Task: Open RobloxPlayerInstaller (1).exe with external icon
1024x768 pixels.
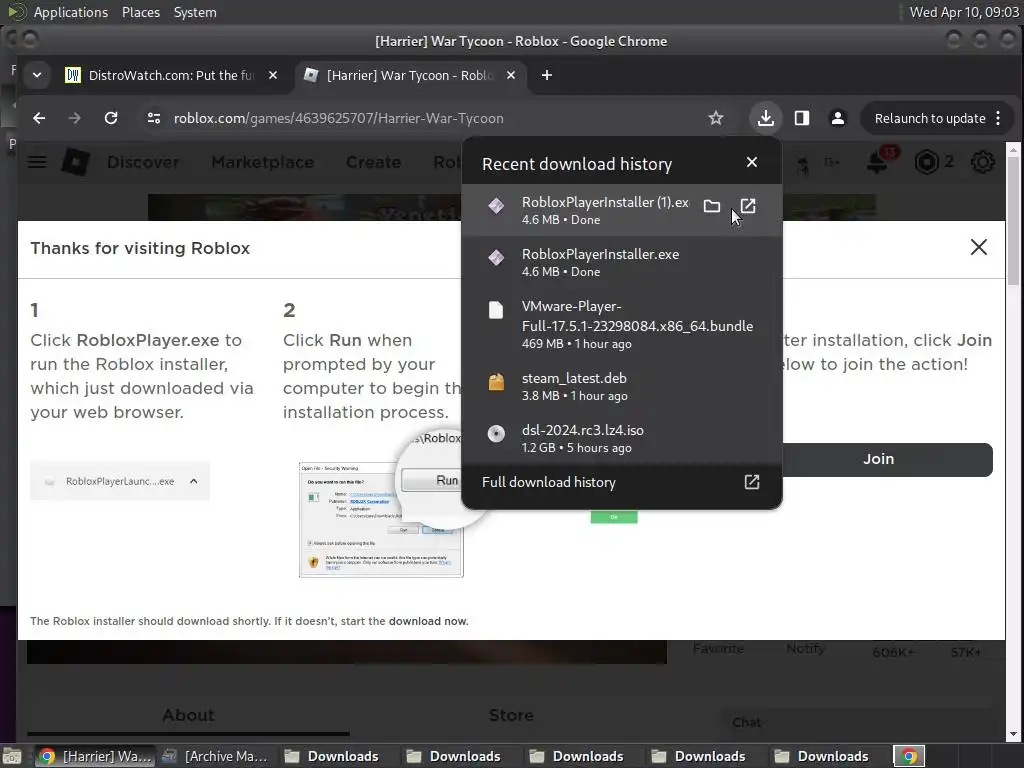Action: (748, 206)
